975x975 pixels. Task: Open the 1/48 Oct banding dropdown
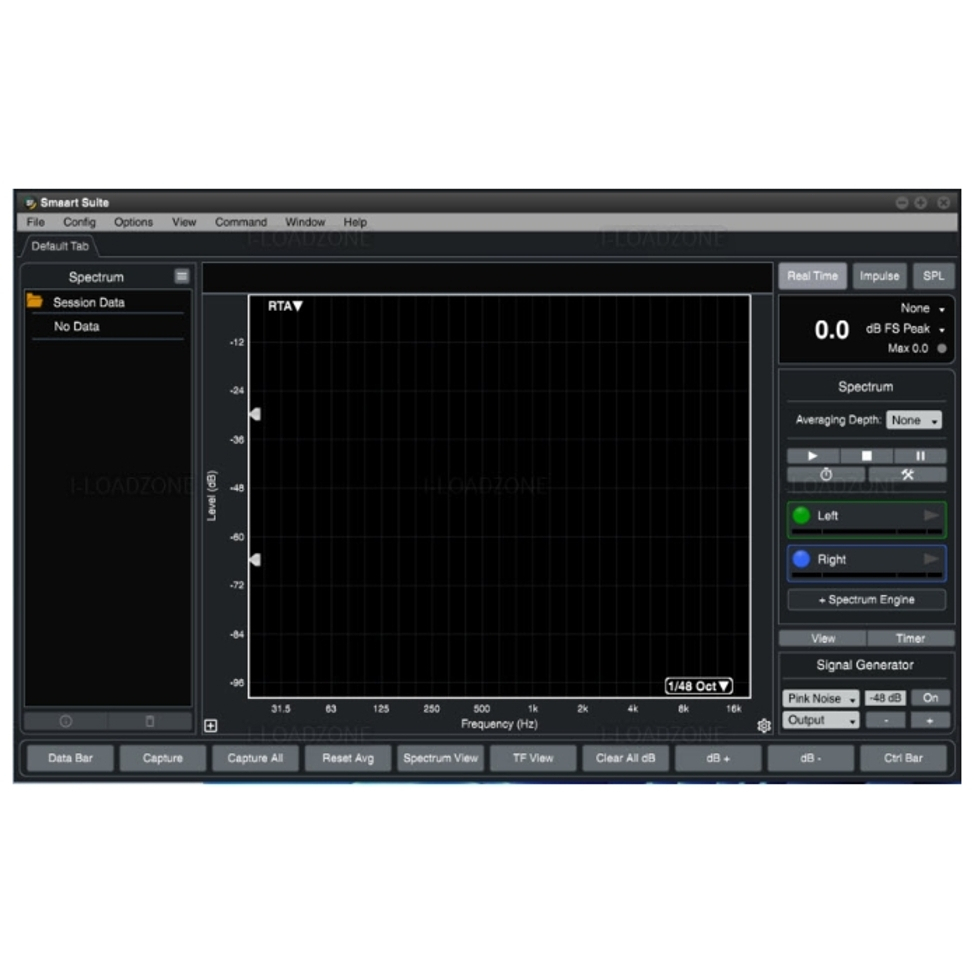tap(698, 686)
